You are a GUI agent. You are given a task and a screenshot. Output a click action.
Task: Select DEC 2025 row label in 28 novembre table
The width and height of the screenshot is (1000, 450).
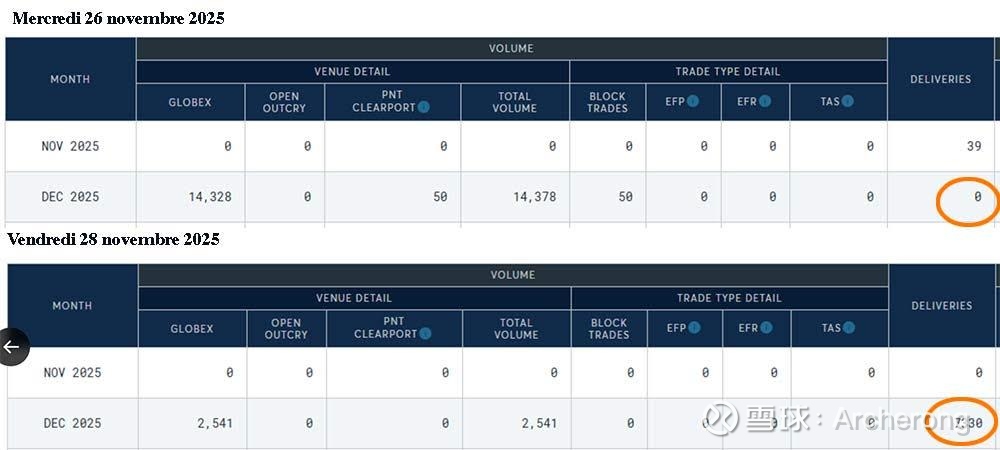click(x=72, y=423)
